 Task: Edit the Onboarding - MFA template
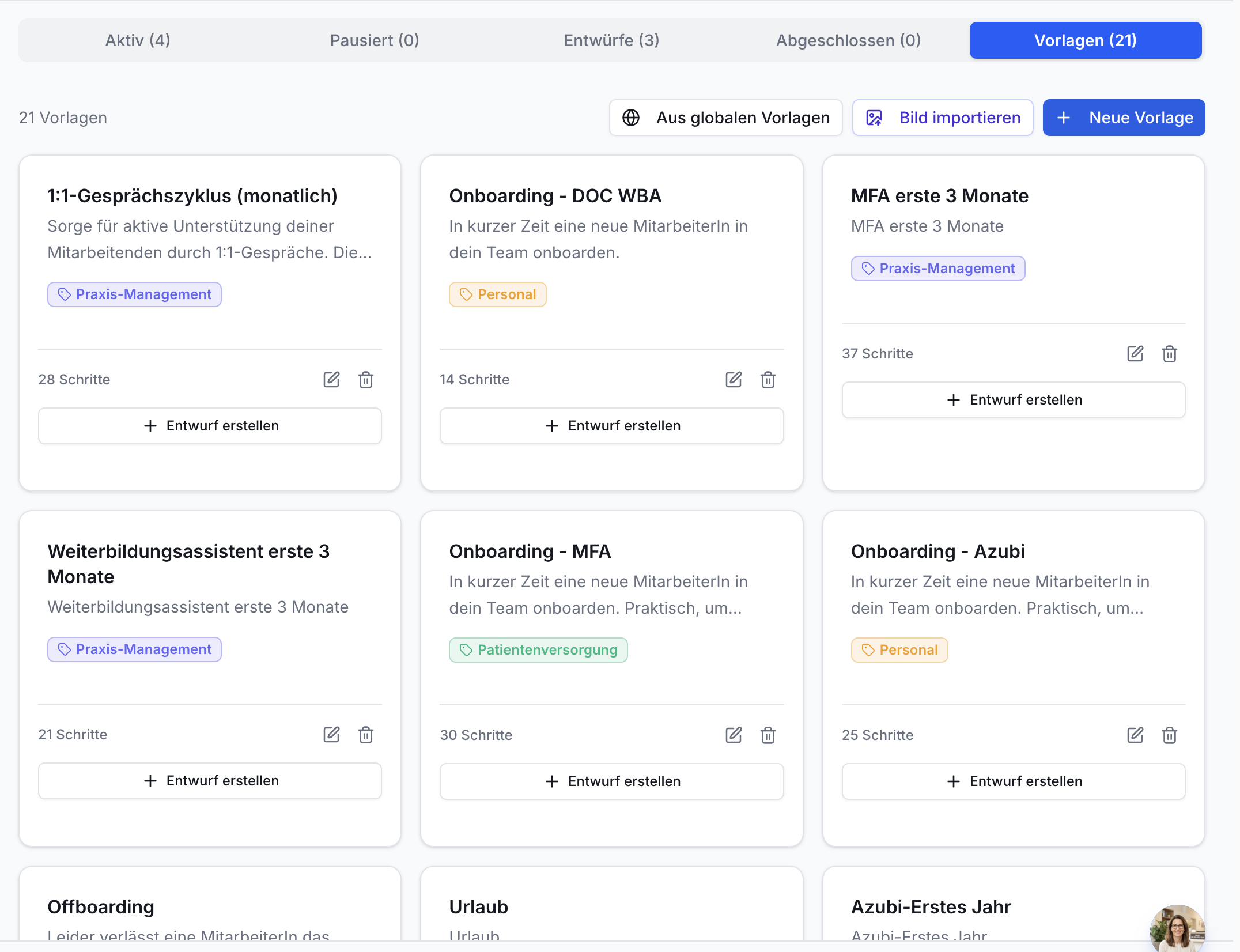(734, 735)
